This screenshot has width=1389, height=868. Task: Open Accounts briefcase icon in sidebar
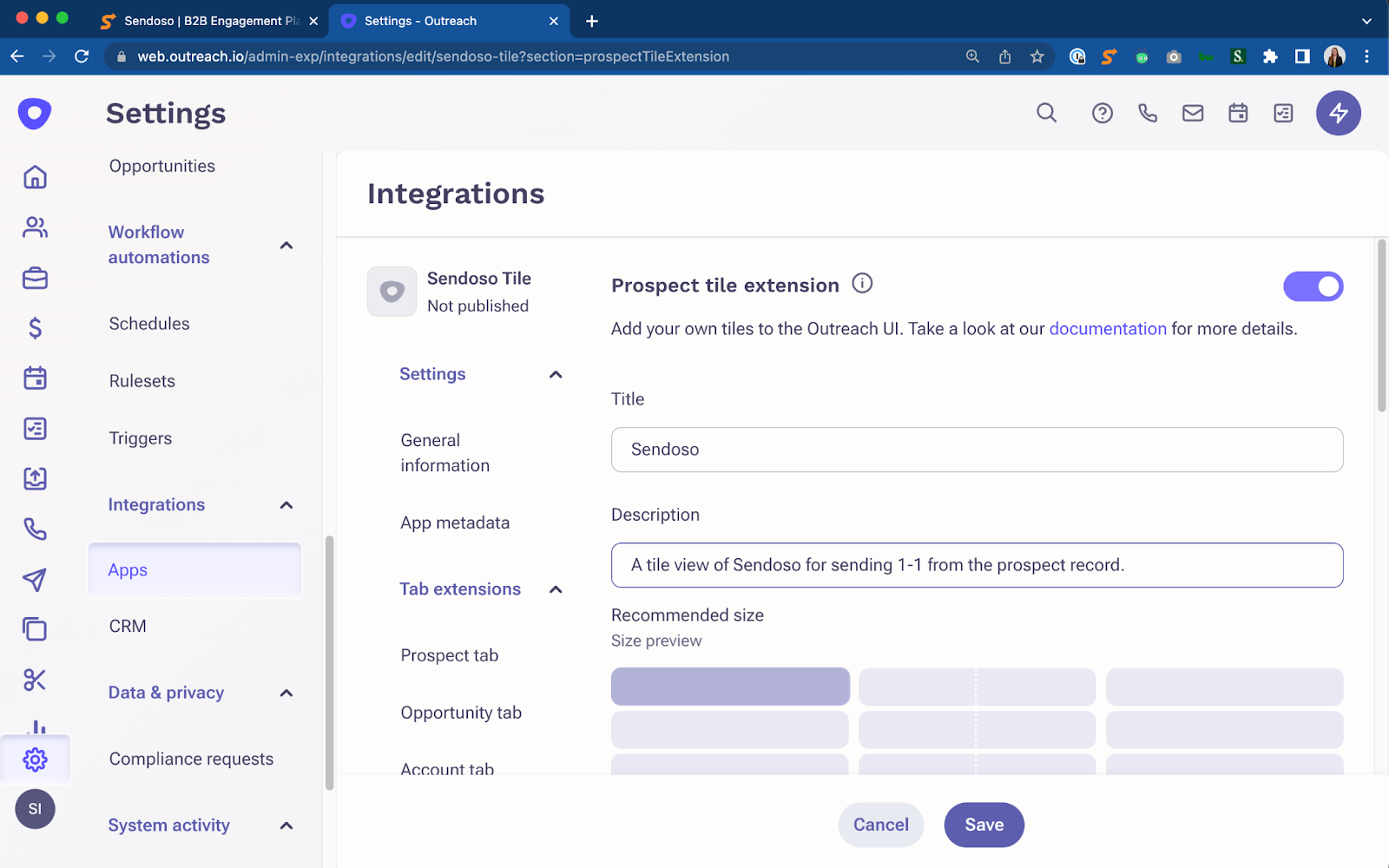35,278
